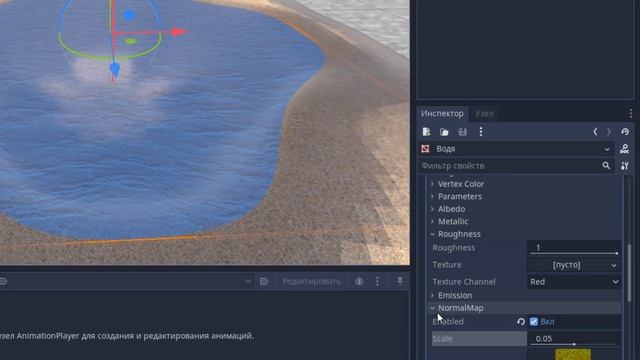Open Texture Channel Red dropdown
Viewport: 640px width, 360px height.
[573, 282]
